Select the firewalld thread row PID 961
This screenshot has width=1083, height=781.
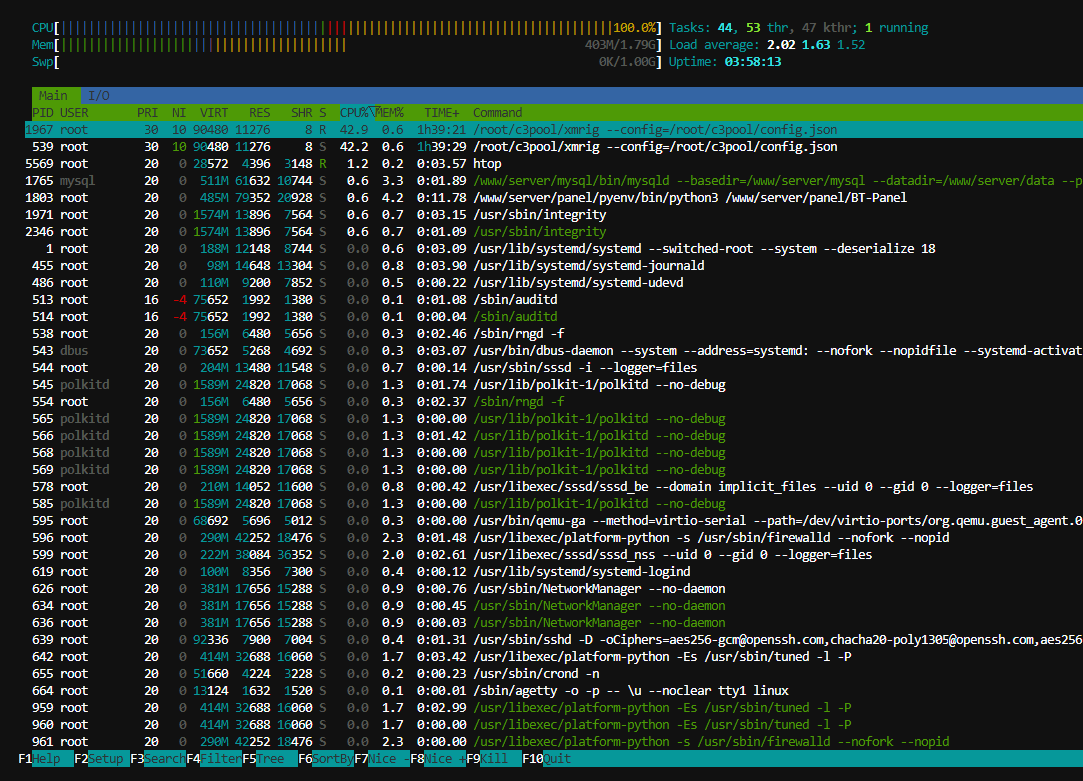tap(554, 741)
